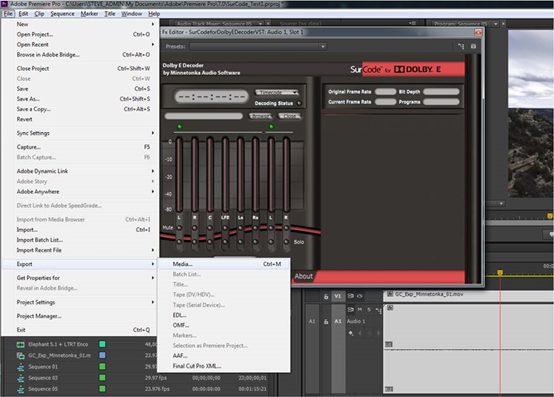Click the Sequence 01 icon in project panel
Viewport: 554px width, 397px height.
tap(20, 367)
